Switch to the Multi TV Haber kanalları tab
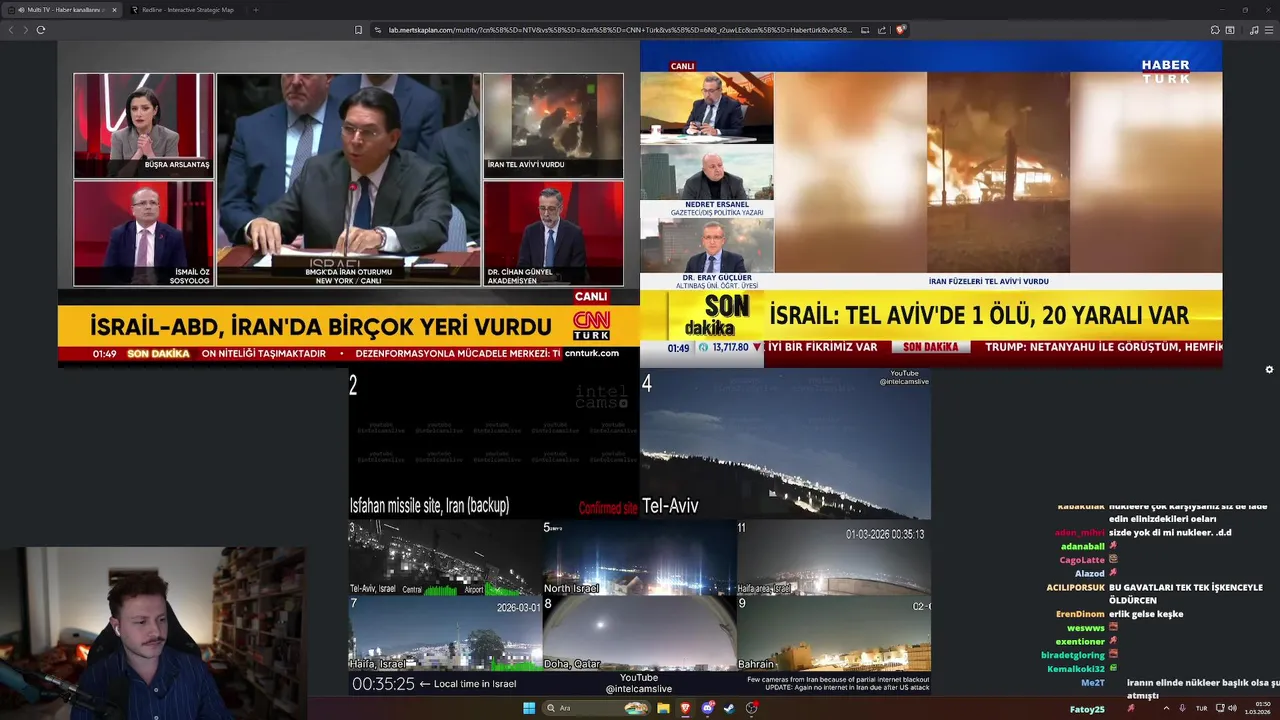 point(63,10)
